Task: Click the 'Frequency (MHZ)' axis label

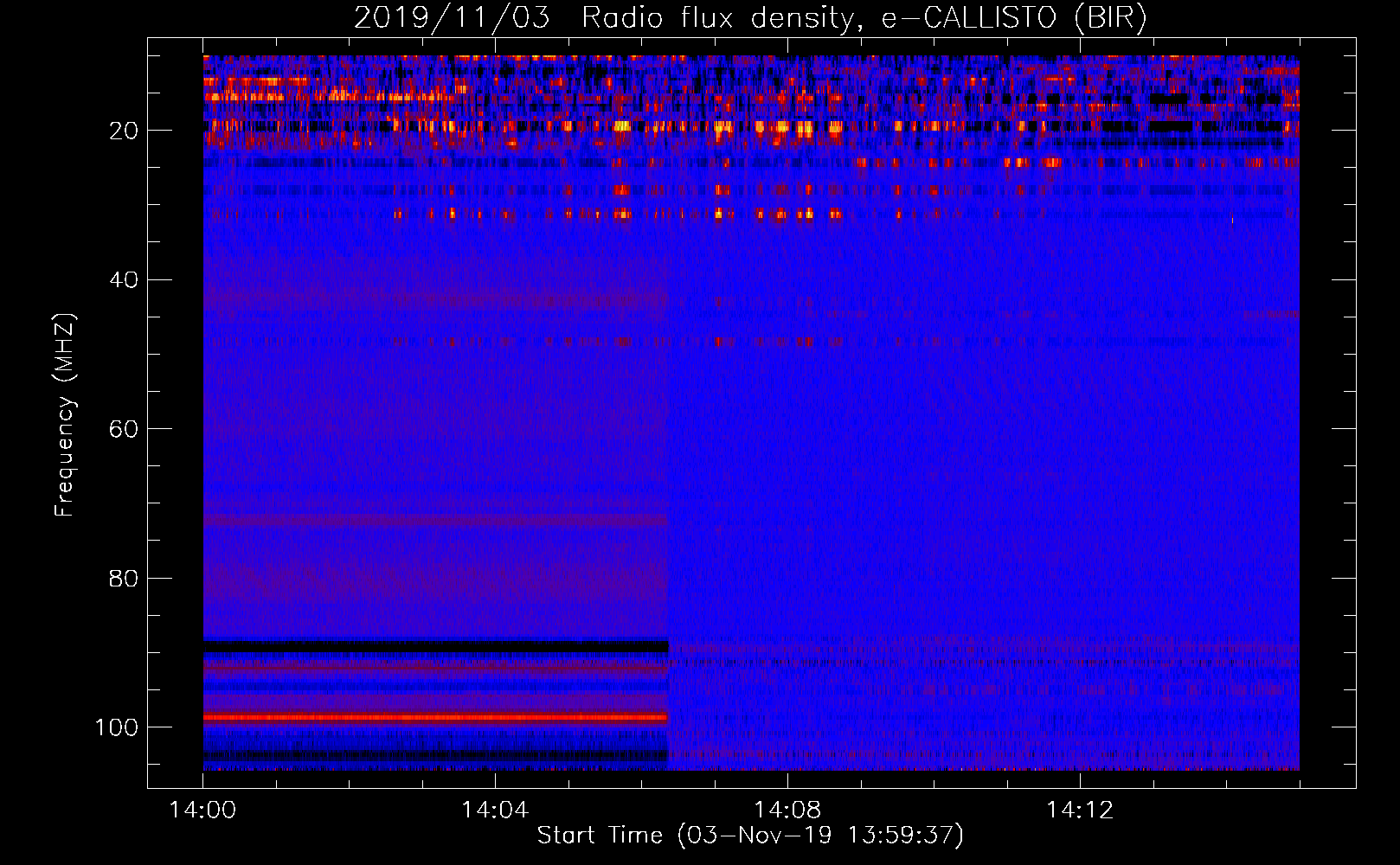Action: 65,414
